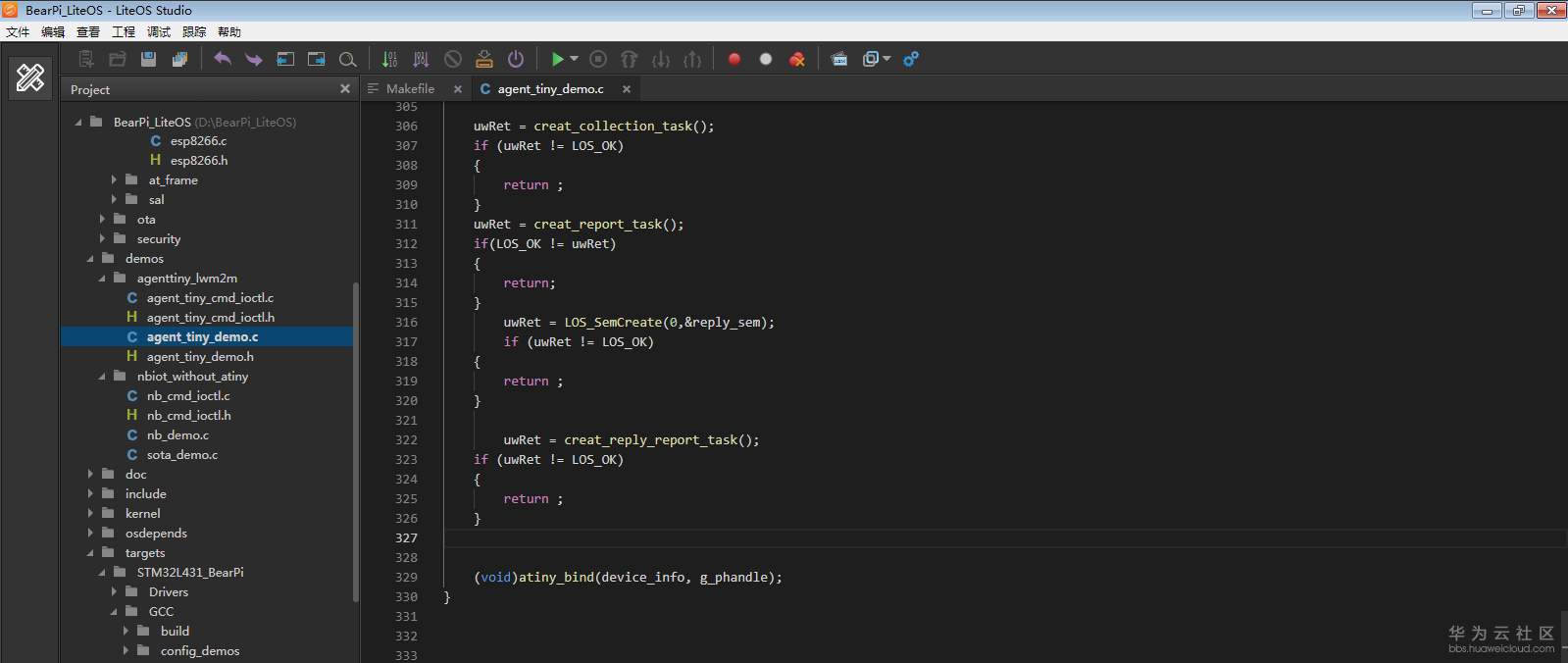
Task: Click the Project tree vertical scrollbar
Action: tap(356, 441)
